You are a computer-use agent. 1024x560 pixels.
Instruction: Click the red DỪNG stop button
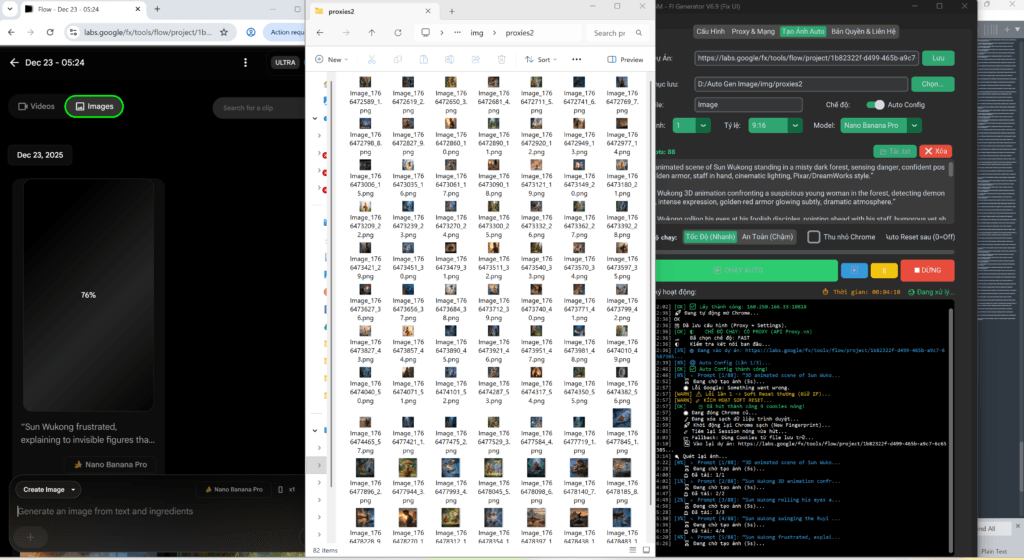point(927,270)
